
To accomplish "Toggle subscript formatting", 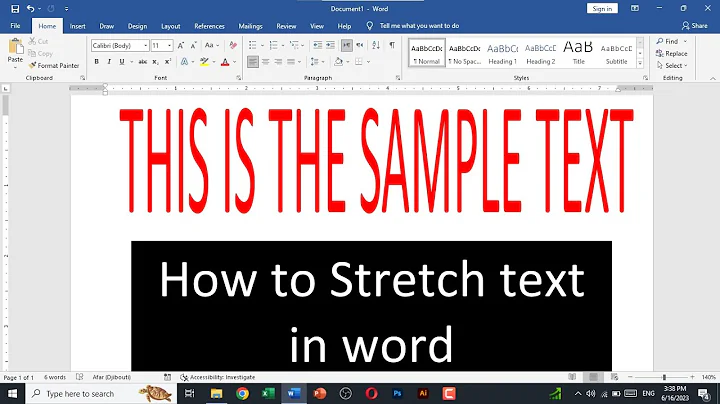I will tap(156, 62).
